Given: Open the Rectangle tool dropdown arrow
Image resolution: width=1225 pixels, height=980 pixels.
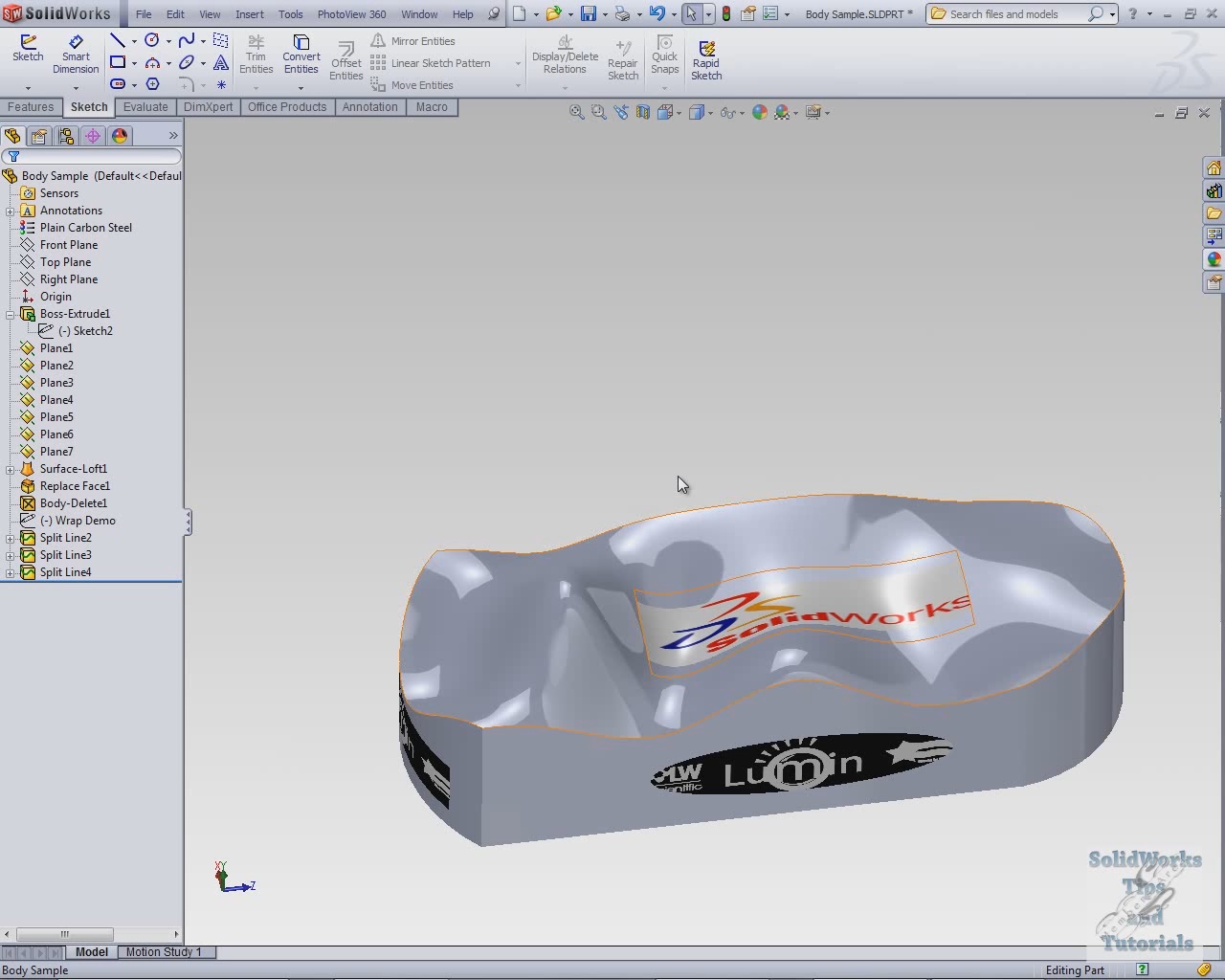Looking at the screenshot, I should 134,63.
